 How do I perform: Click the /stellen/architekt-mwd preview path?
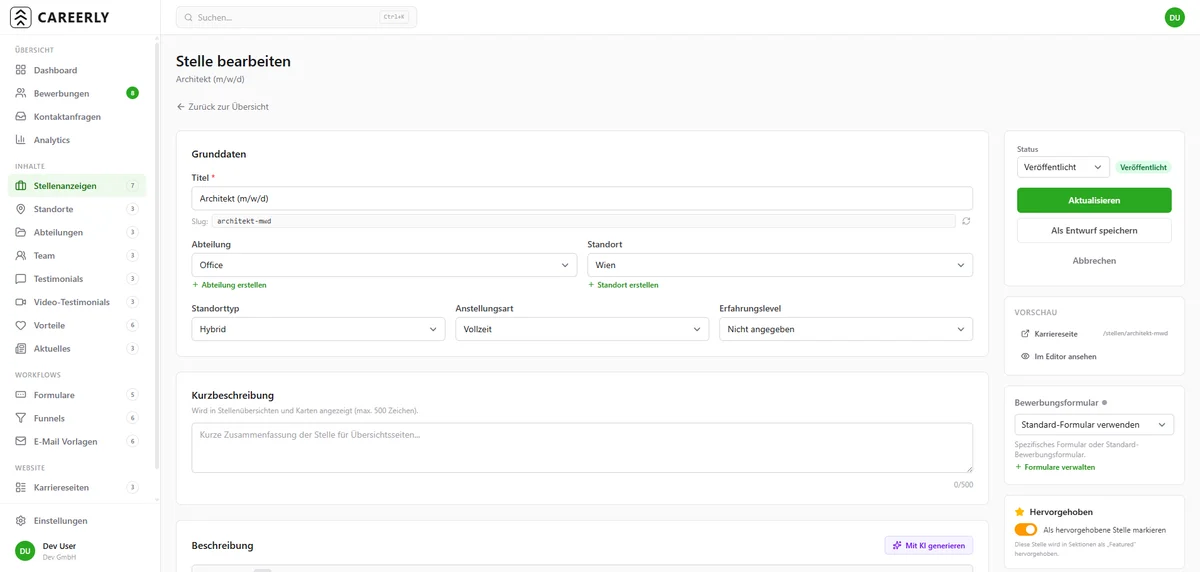1135,334
